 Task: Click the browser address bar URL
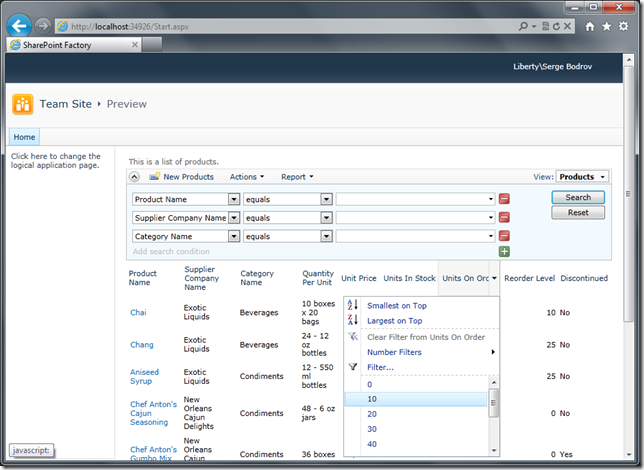click(130, 27)
